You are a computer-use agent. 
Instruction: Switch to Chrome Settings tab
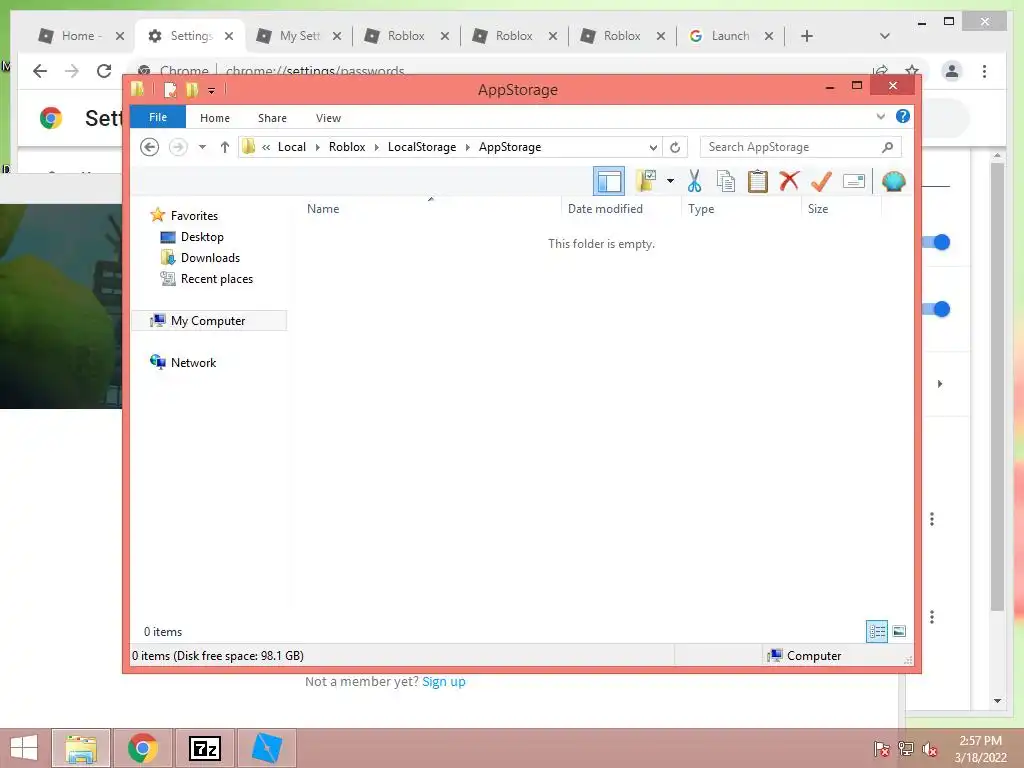point(191,36)
